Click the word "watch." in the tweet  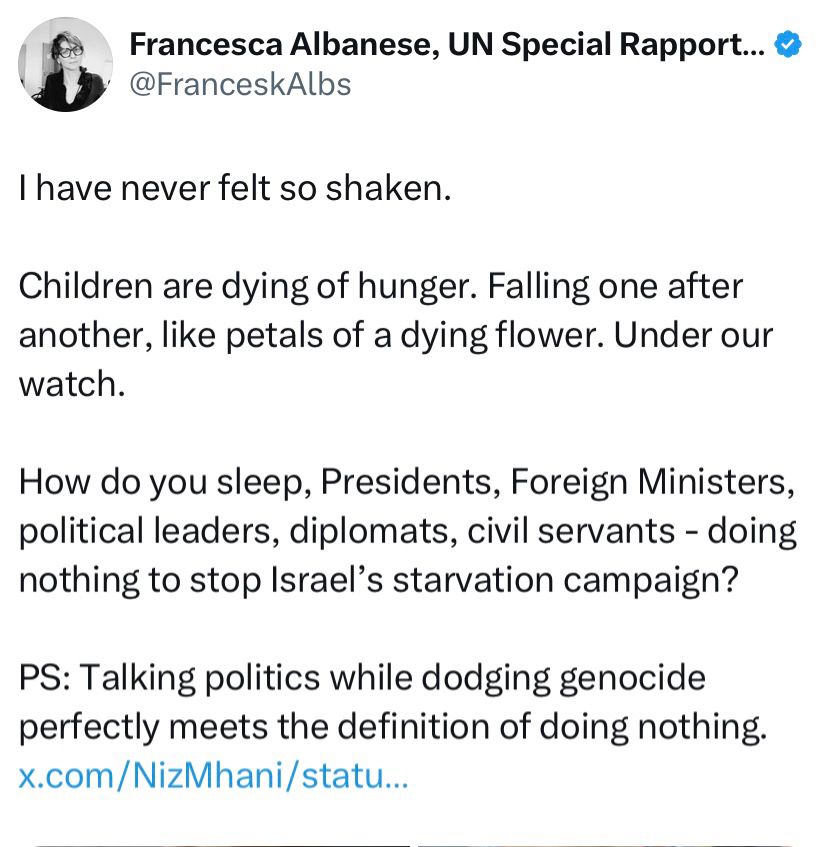(x=72, y=384)
